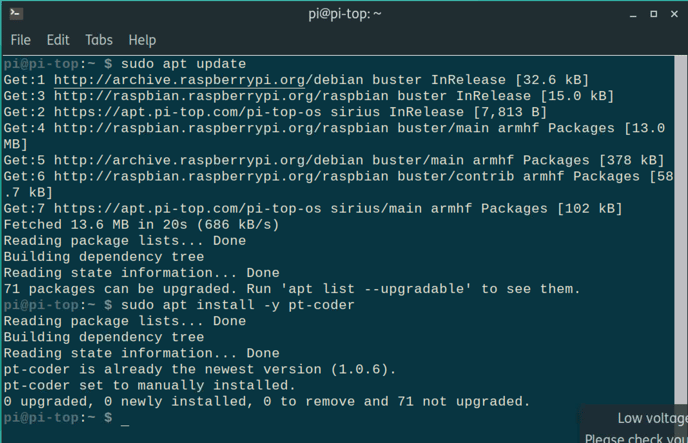The width and height of the screenshot is (688, 443).
Task: Minimize the pi@pi-top terminal window
Action: coord(633,14)
